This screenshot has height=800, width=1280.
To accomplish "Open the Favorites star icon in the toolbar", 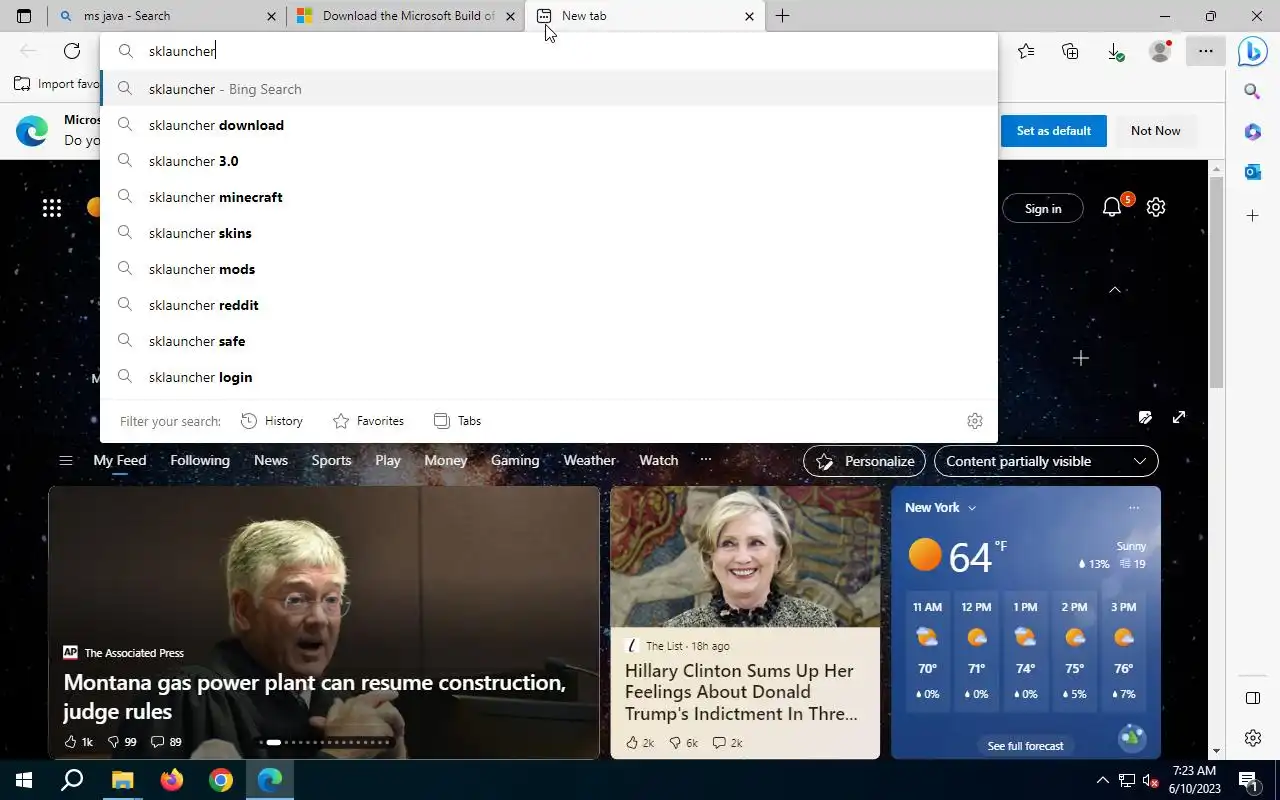I will coord(1026,51).
